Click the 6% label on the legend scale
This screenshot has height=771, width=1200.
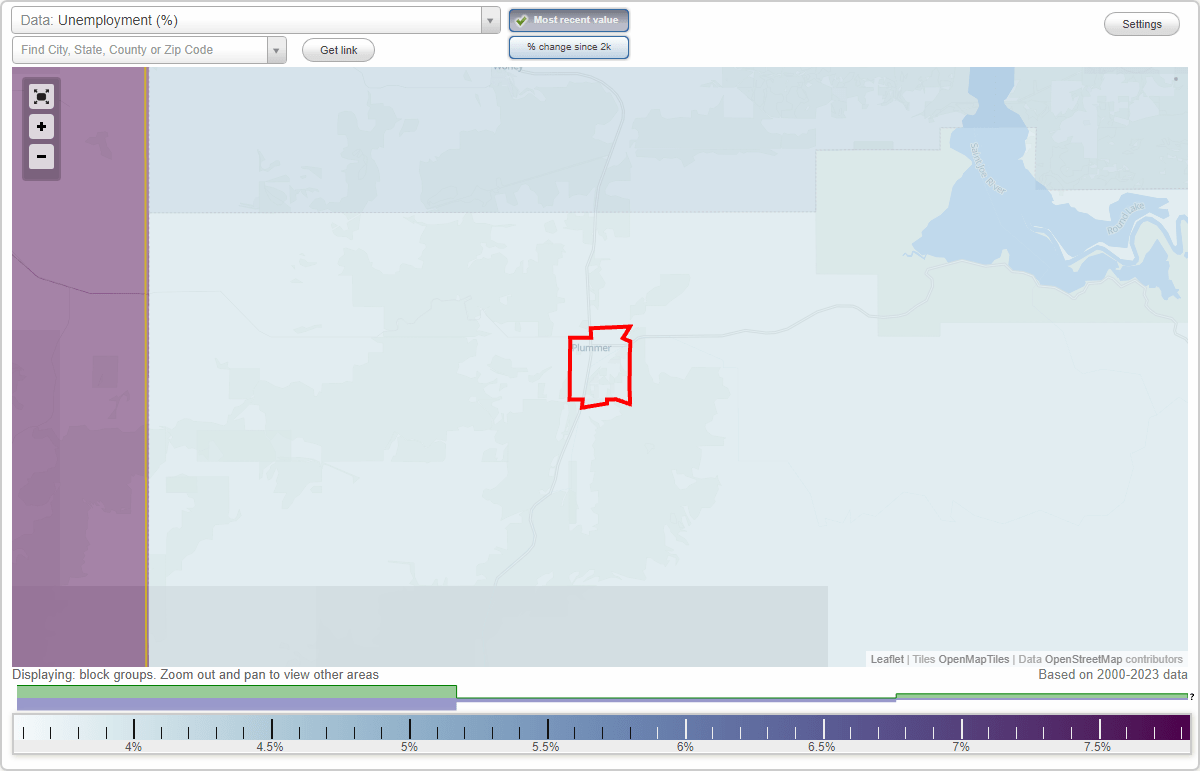685,747
